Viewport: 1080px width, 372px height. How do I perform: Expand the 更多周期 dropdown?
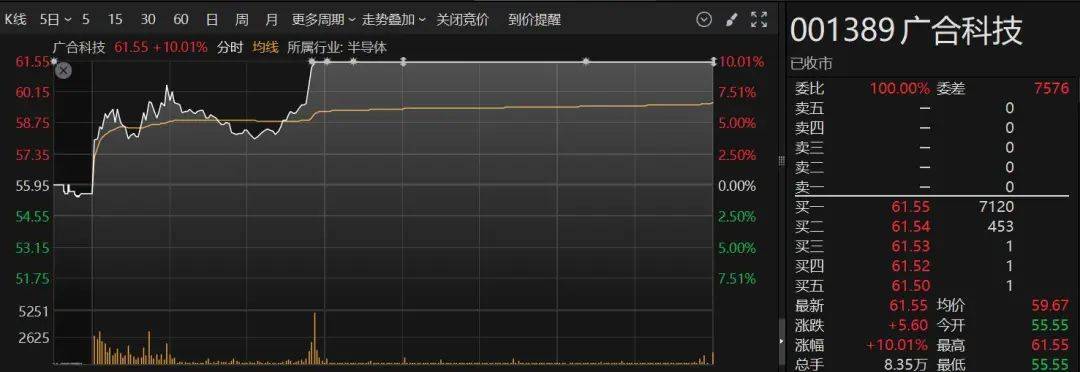[323, 19]
